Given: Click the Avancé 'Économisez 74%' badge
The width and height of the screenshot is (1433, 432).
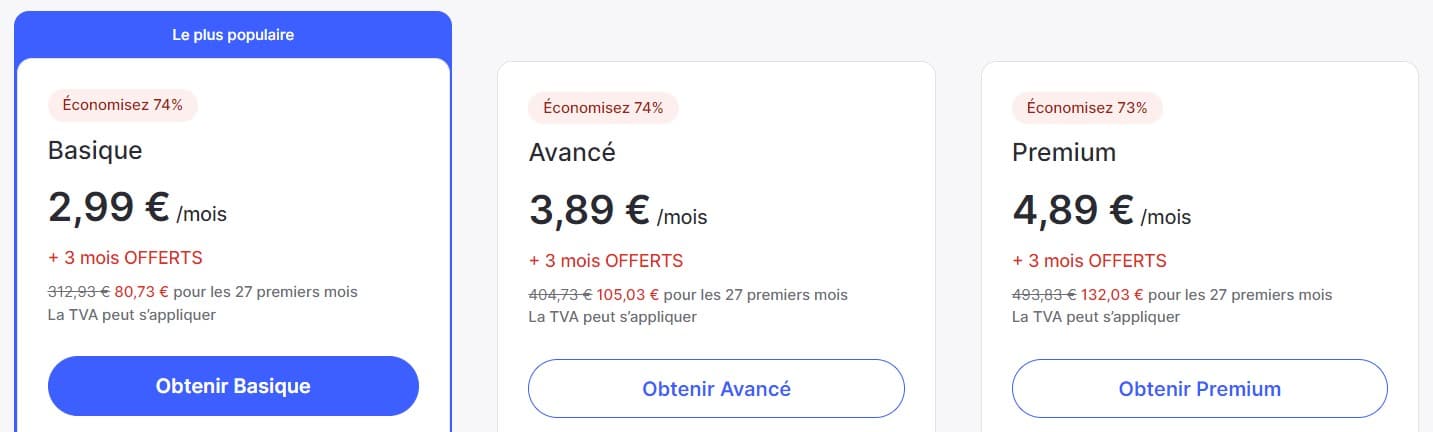Looking at the screenshot, I should (603, 107).
